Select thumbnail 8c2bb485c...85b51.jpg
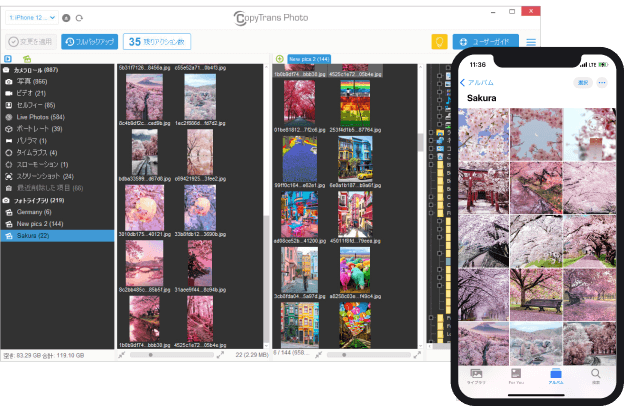 point(144,263)
